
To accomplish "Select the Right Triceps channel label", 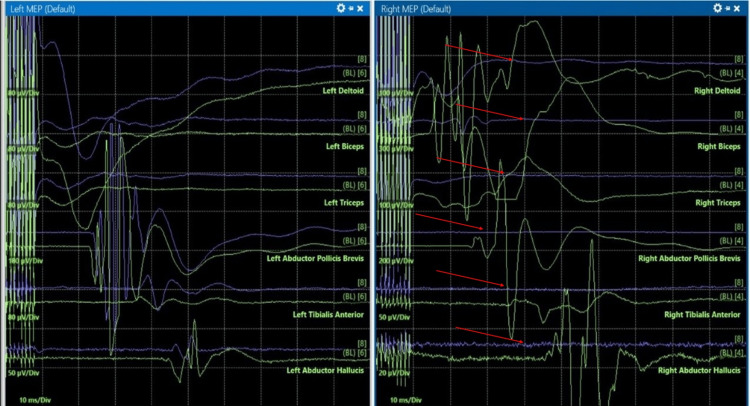I will (718, 203).
